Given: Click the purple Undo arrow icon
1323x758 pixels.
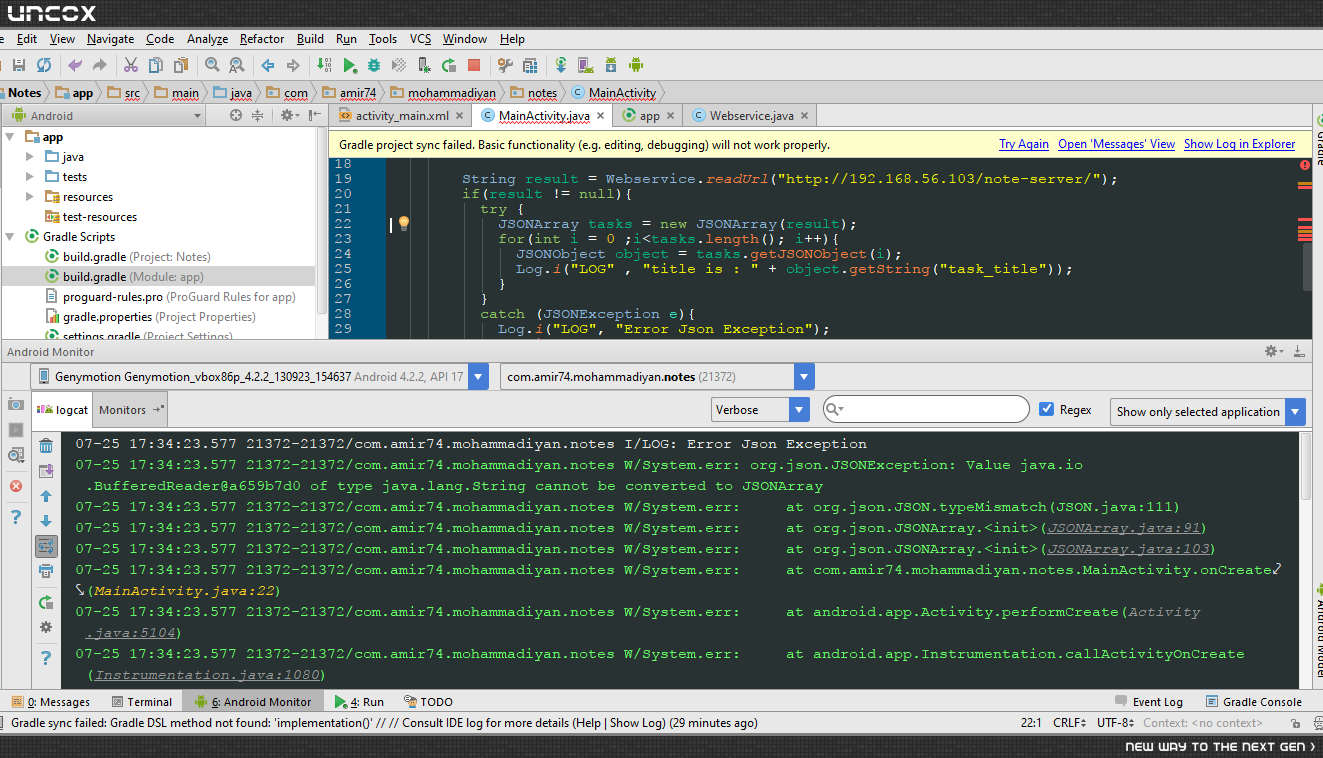Looking at the screenshot, I should pyautogui.click(x=75, y=65).
